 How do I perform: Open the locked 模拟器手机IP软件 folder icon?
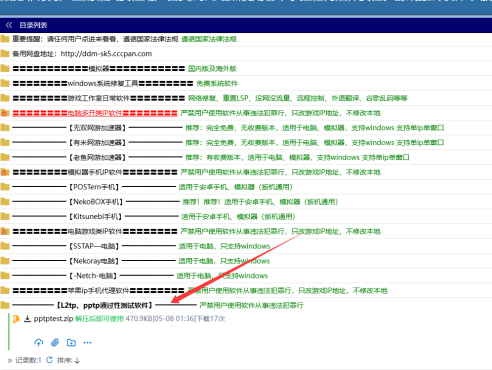5,172
